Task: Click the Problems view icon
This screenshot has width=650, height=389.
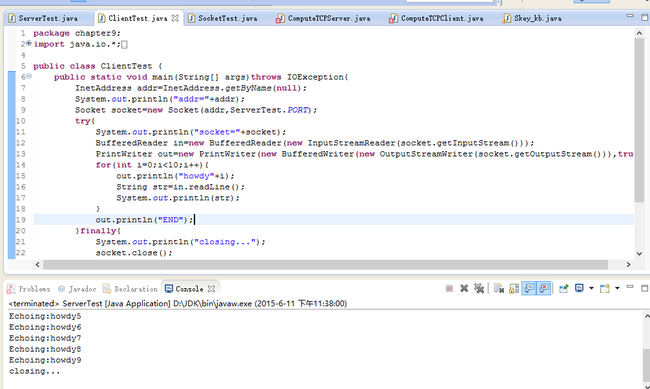Action: coord(12,289)
